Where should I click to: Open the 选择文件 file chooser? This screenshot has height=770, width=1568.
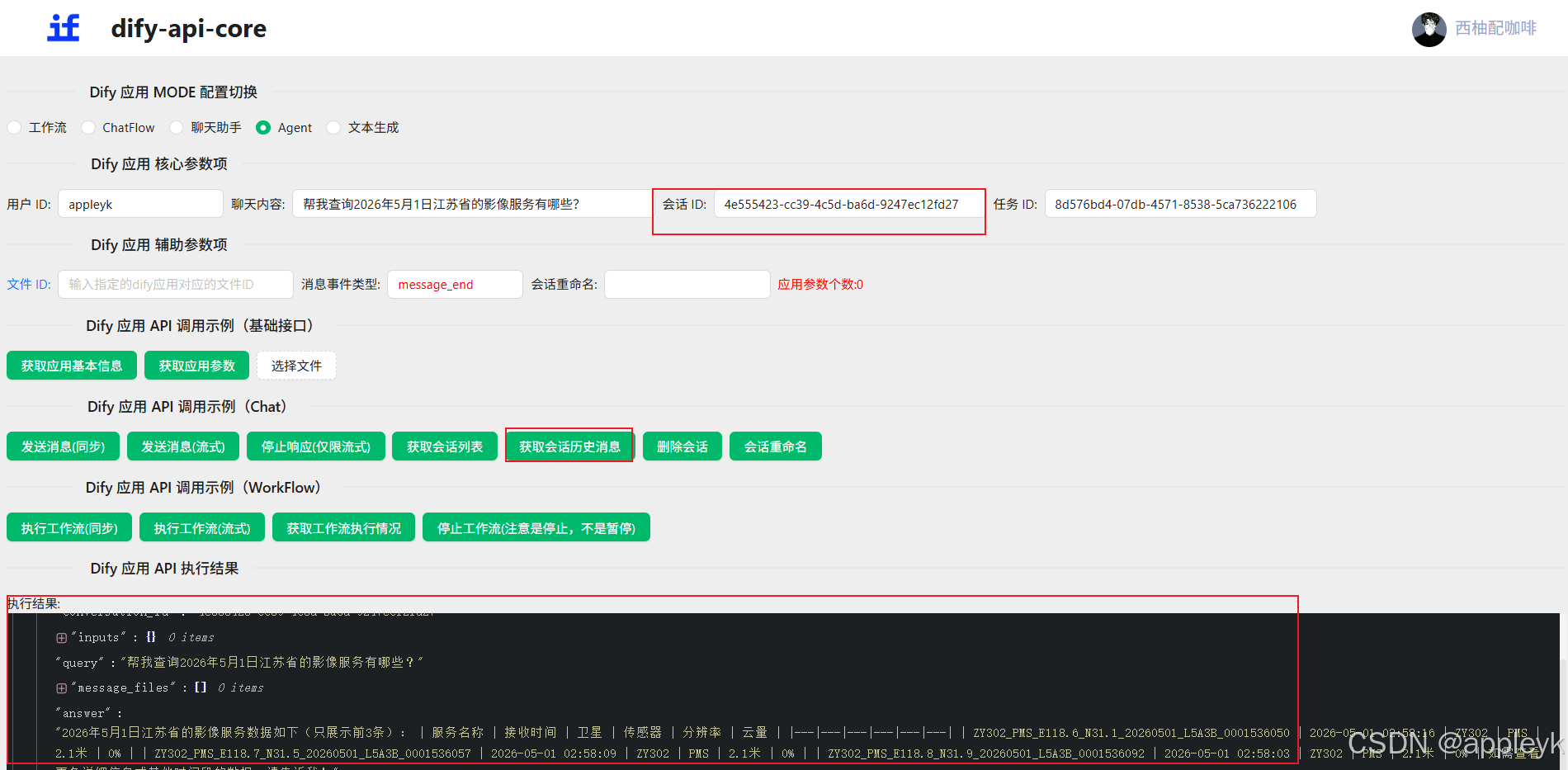click(x=296, y=366)
